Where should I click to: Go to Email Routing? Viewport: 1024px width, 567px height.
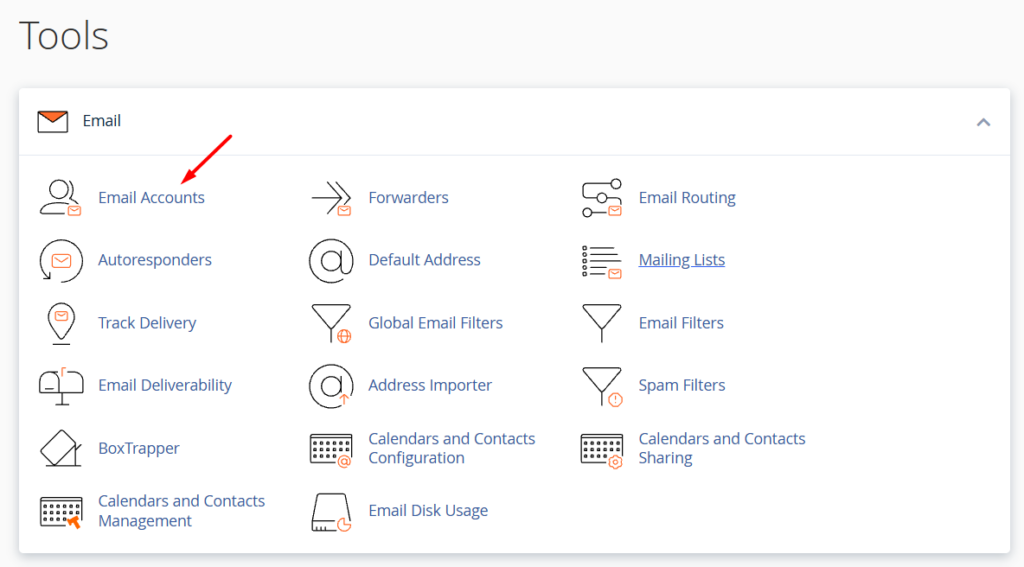pyautogui.click(x=687, y=197)
